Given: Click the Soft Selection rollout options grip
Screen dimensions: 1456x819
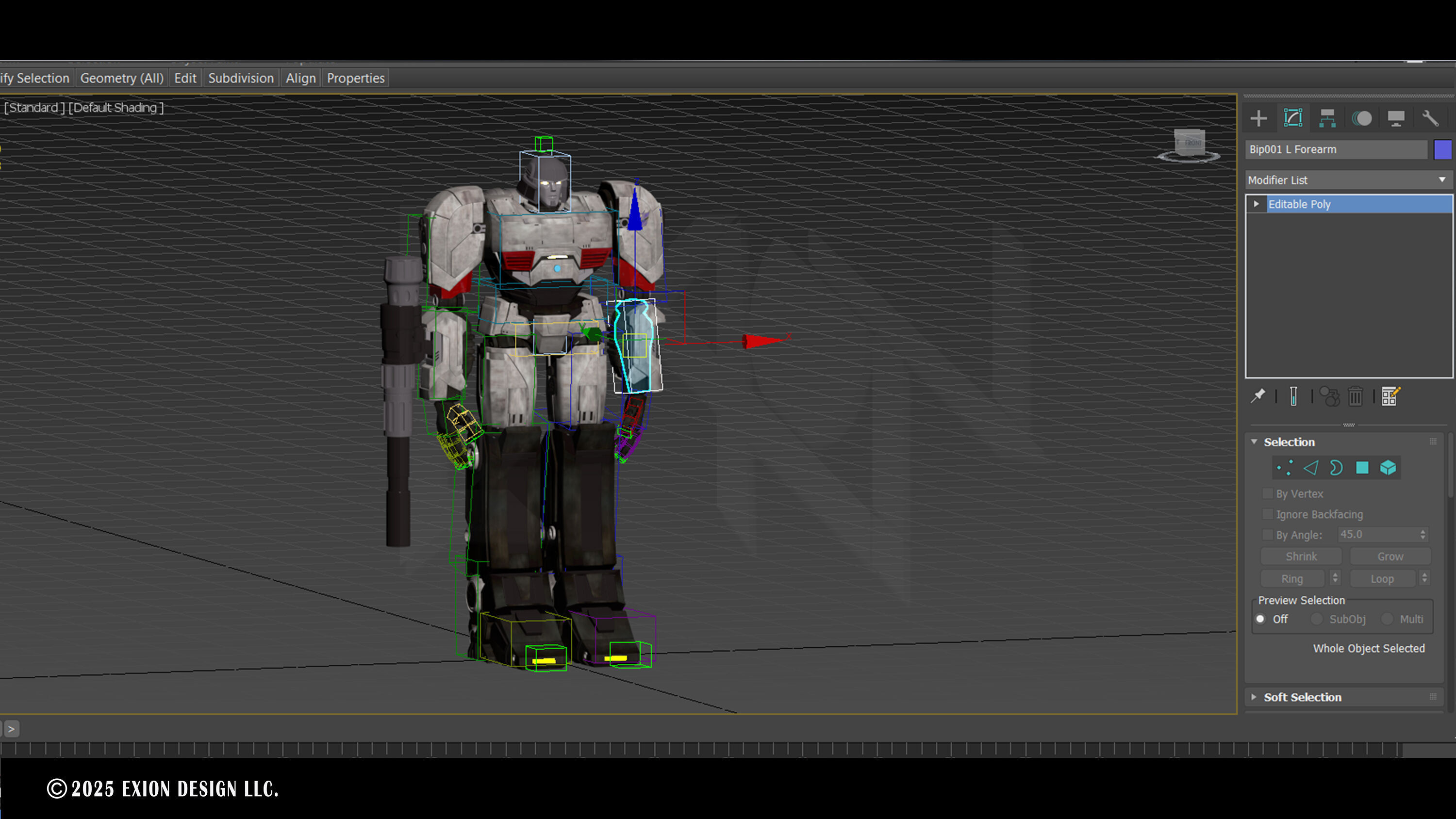Looking at the screenshot, I should click(1433, 697).
